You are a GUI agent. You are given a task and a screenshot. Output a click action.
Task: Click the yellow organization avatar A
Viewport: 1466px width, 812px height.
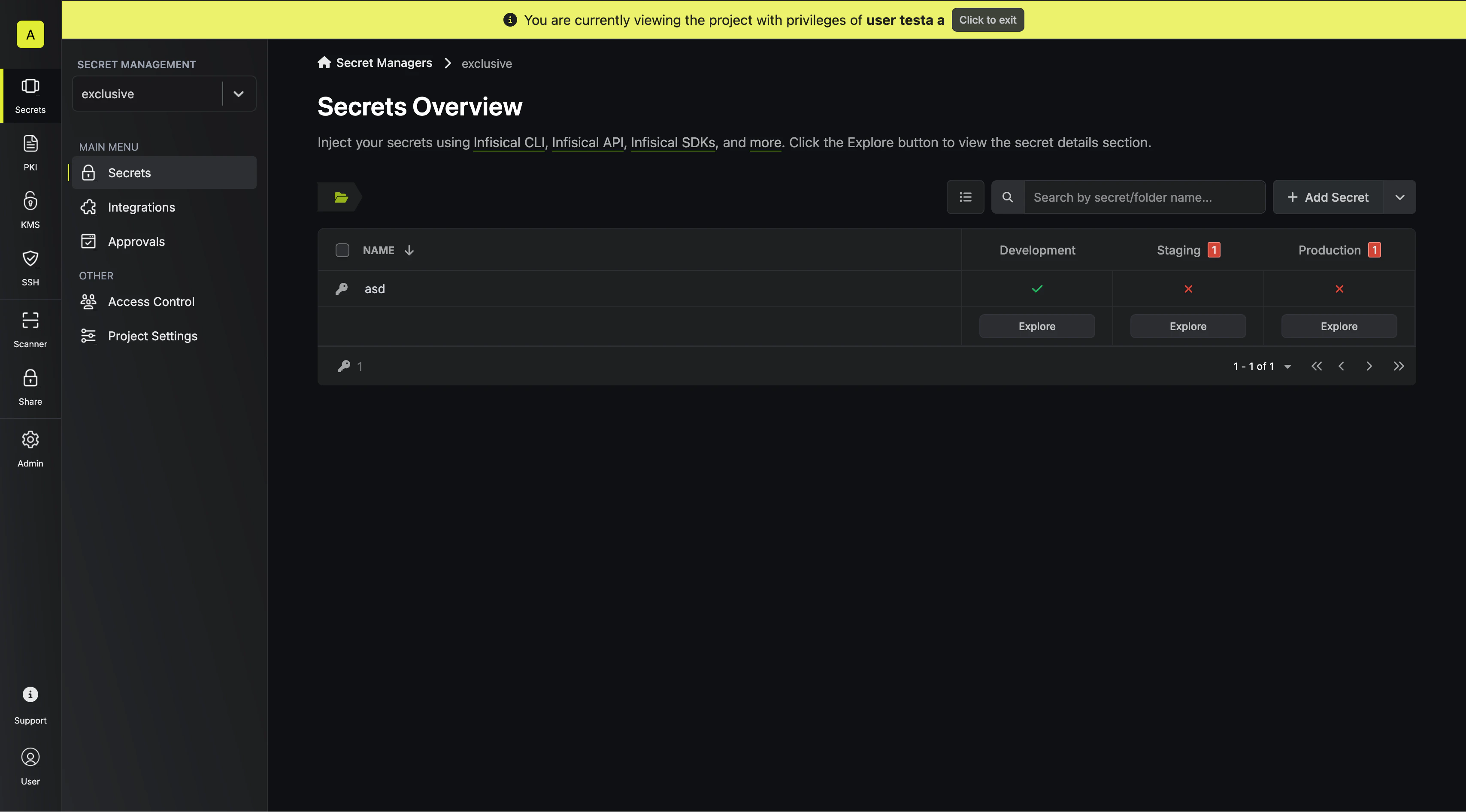(x=30, y=35)
